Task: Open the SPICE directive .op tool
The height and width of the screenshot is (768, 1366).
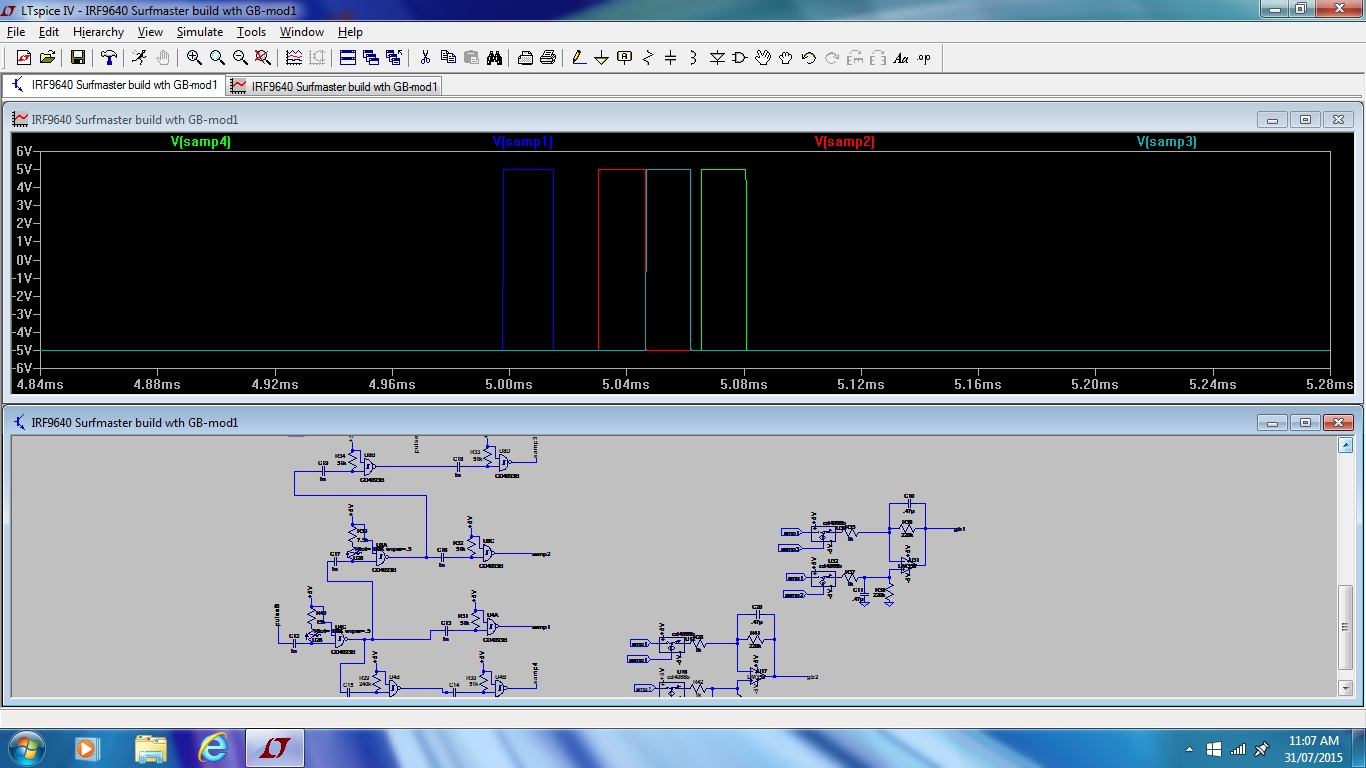Action: 924,58
